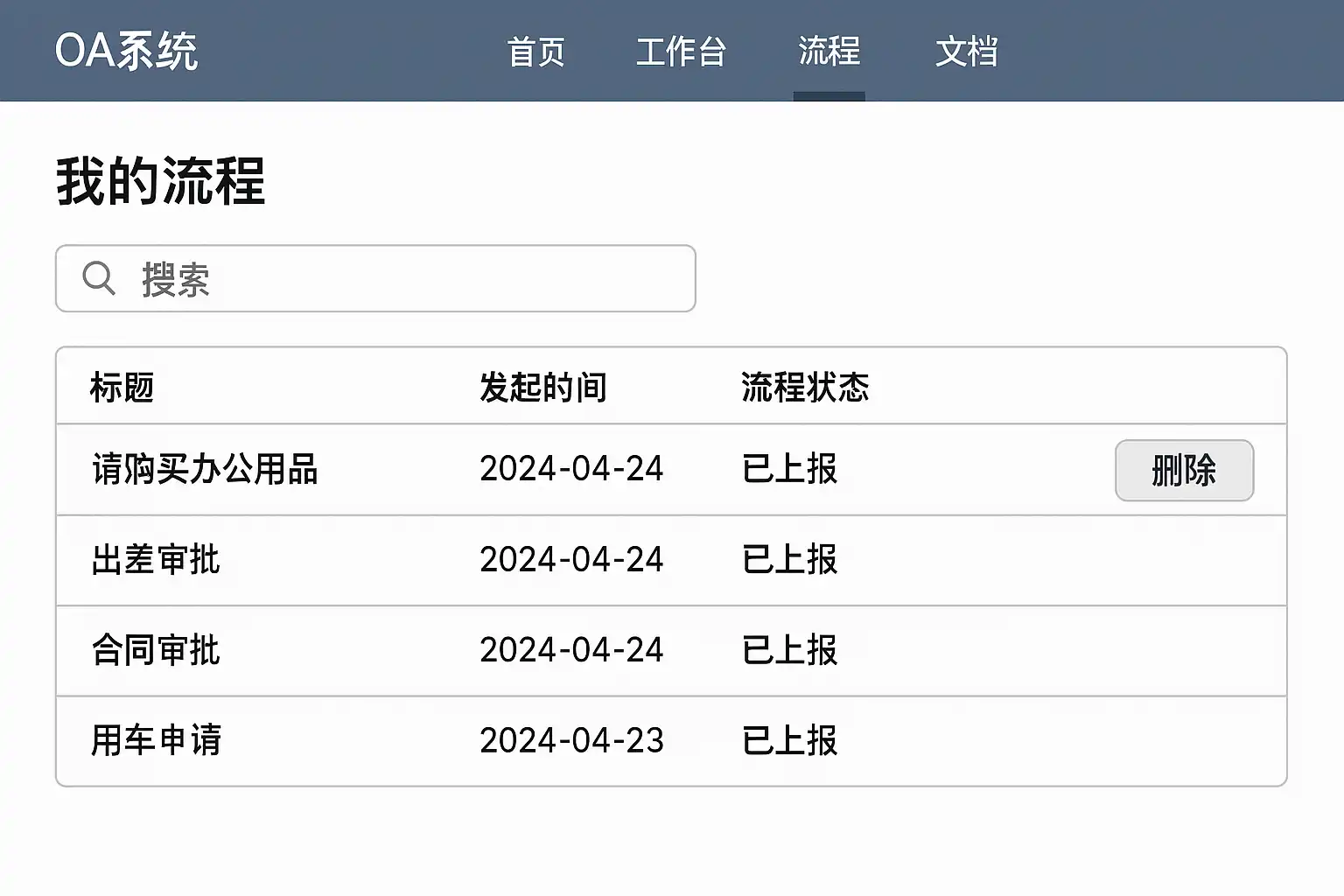Click the 2024-04-23 date cell
The image size is (1344, 896).
click(x=571, y=740)
